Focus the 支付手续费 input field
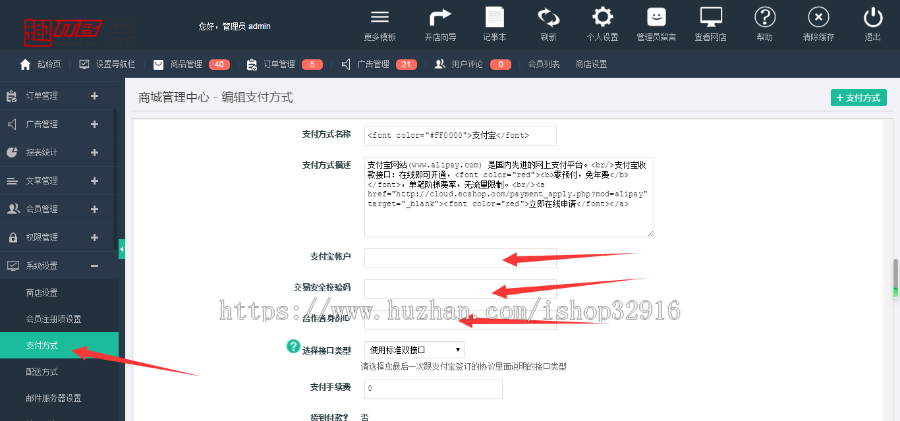900x421 pixels. click(433, 389)
